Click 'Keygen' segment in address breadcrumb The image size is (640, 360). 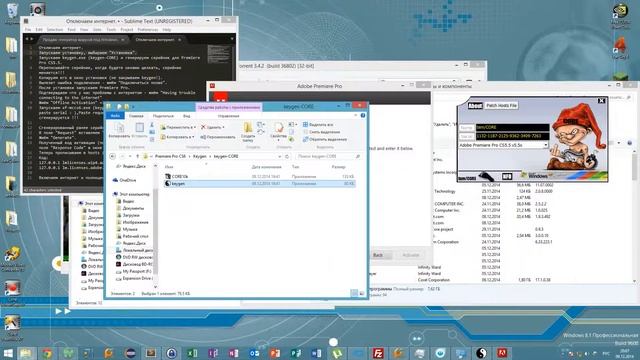click(200, 156)
